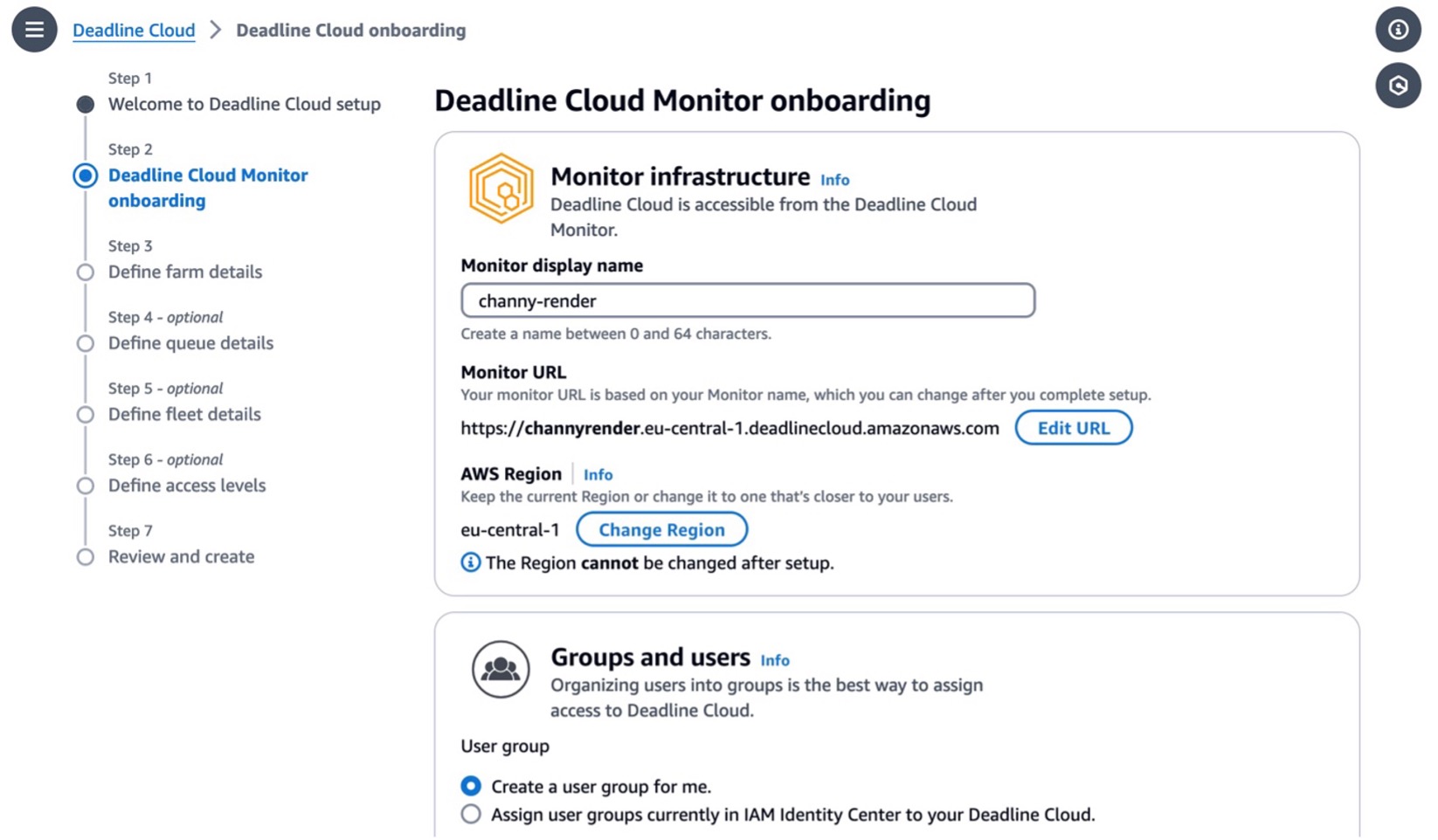Open the info panel icon at top right
The height and width of the screenshot is (840, 1438).
pyautogui.click(x=1398, y=30)
